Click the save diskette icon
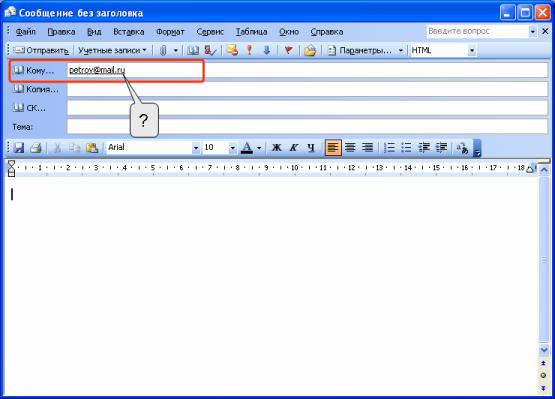This screenshot has height=399, width=555. pyautogui.click(x=19, y=147)
